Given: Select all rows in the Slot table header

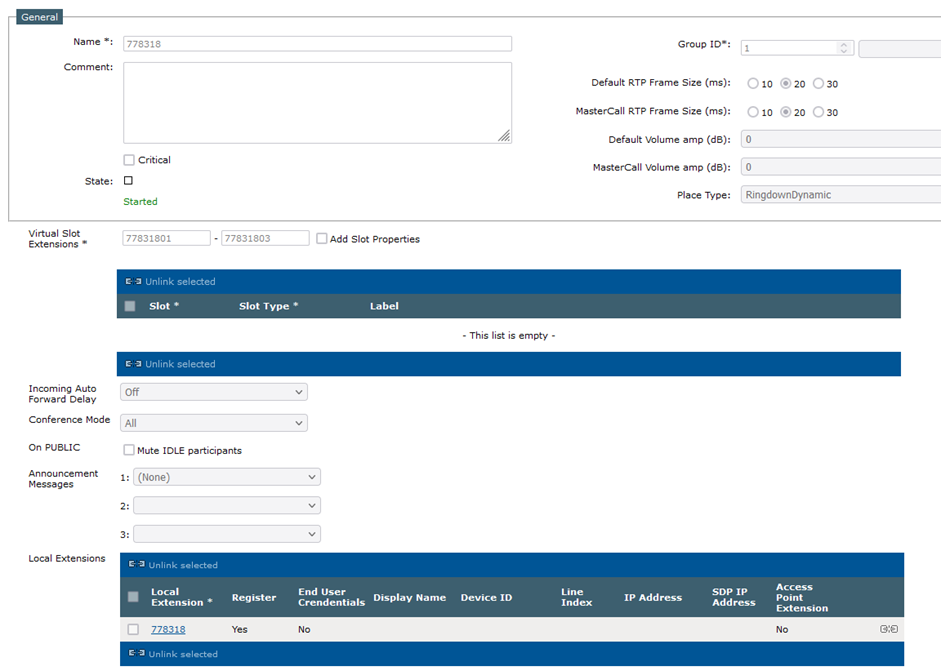Looking at the screenshot, I should (130, 306).
